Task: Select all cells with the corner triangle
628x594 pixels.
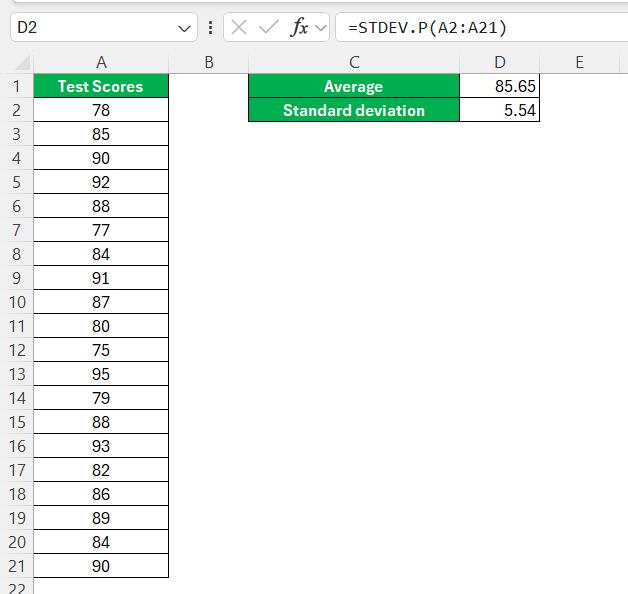Action: click(22, 62)
